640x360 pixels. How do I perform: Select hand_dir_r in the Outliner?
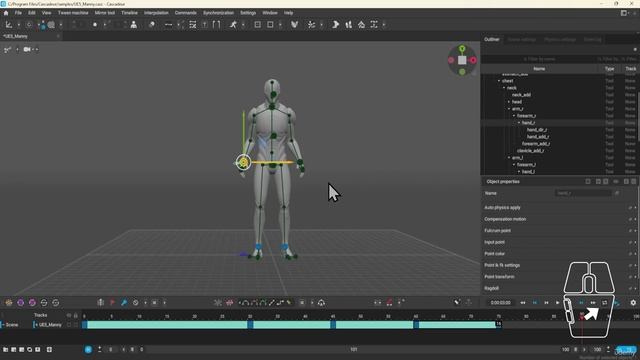[x=537, y=130]
